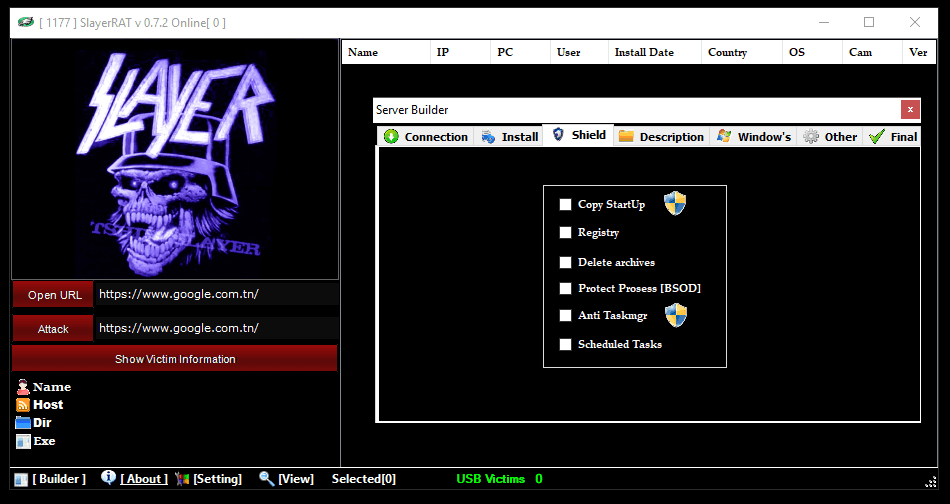
Task: Click the URL field beside Open URL
Action: pos(215,295)
